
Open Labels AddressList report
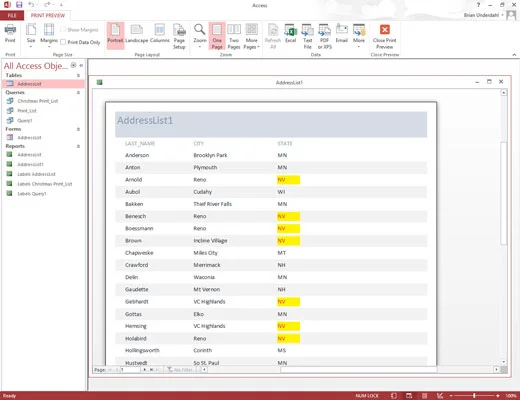36,174
